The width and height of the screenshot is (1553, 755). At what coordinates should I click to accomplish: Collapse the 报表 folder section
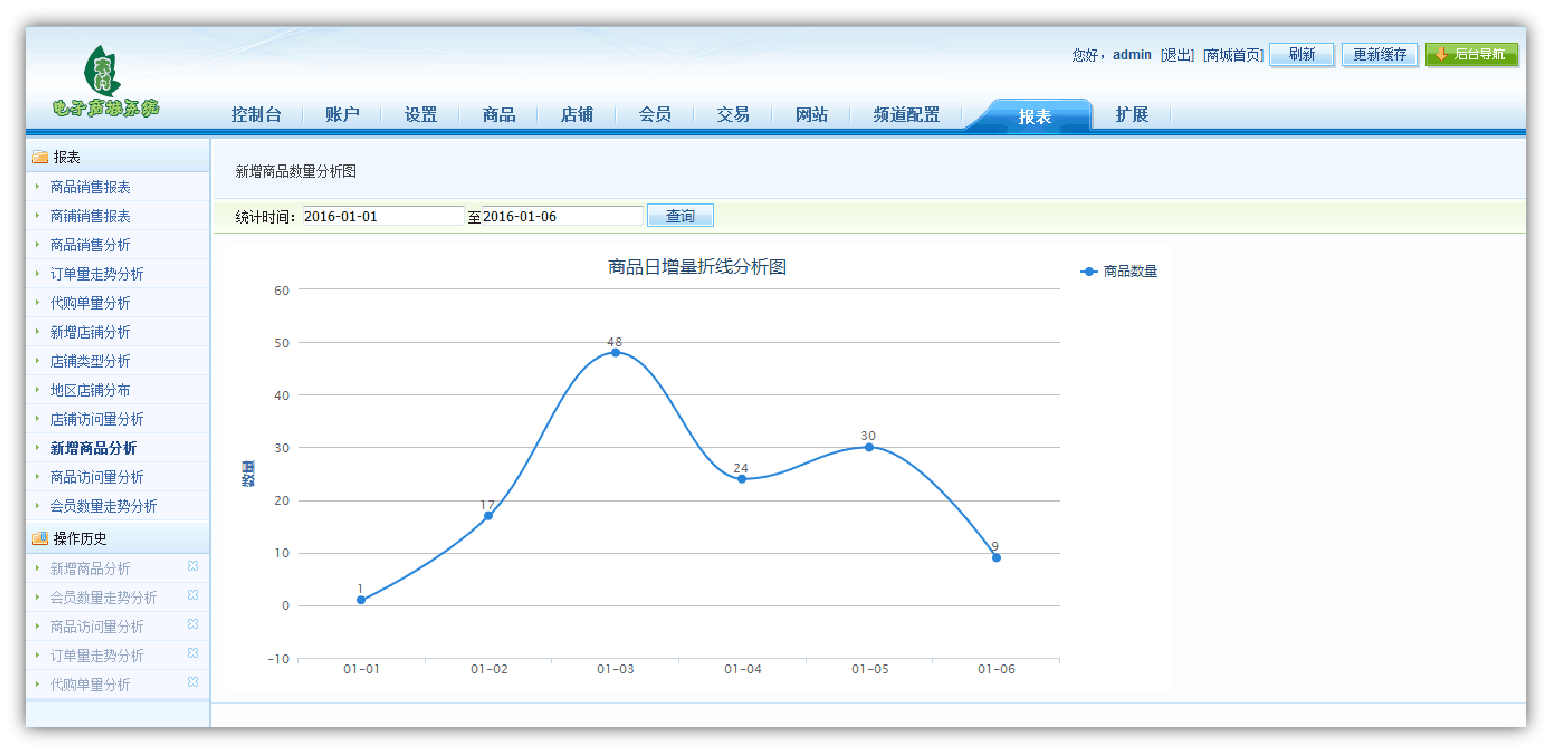tap(67, 157)
